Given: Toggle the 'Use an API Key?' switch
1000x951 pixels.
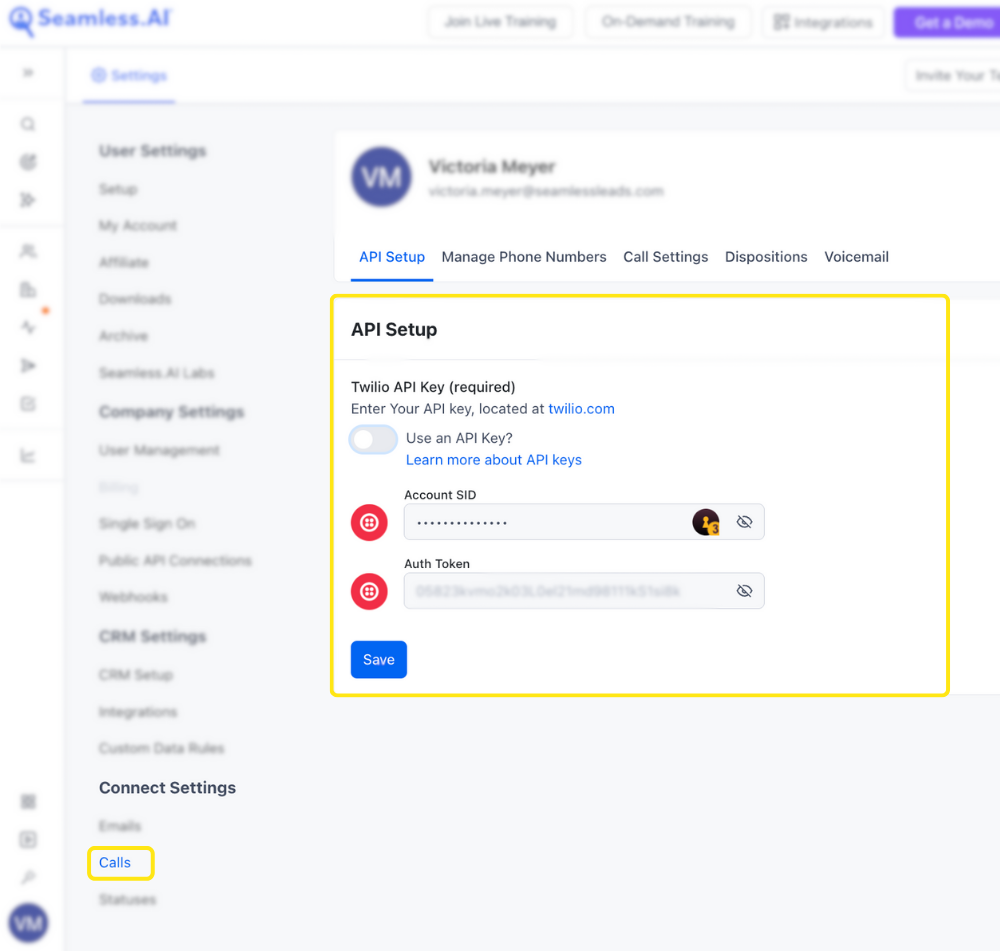Looking at the screenshot, I should [x=374, y=439].
